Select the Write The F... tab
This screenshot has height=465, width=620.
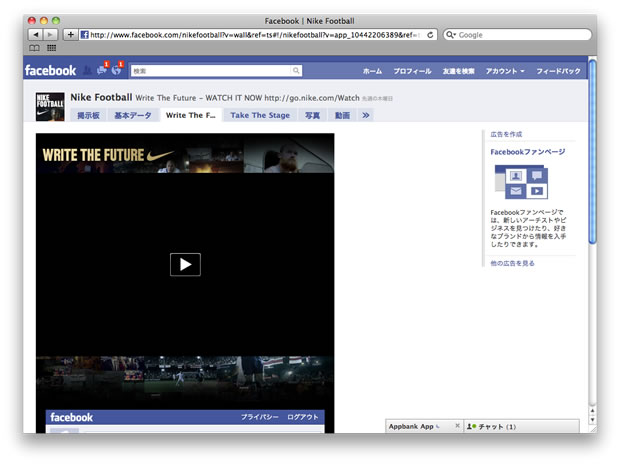point(191,115)
